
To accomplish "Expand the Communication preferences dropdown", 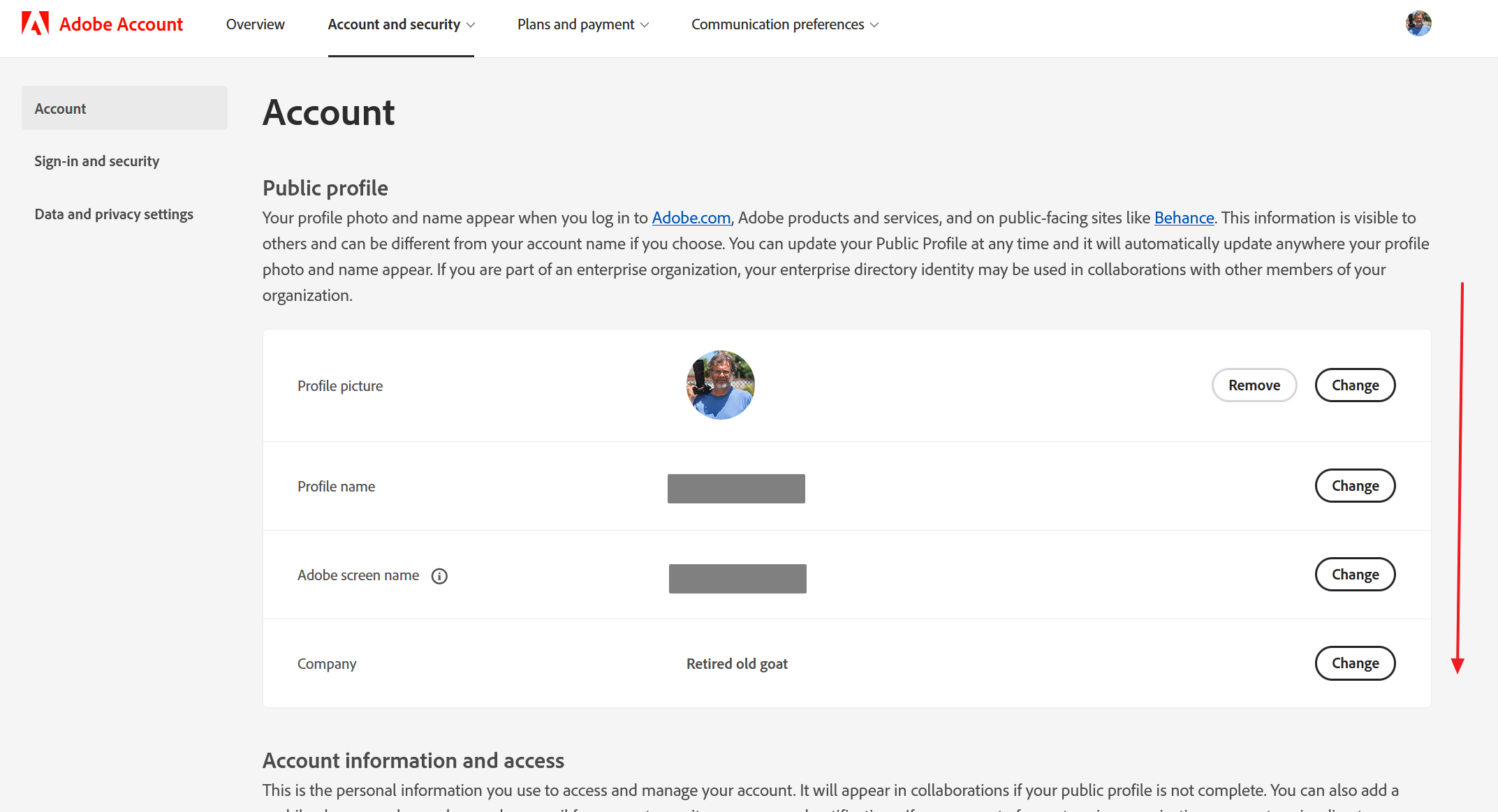I will coord(784,24).
